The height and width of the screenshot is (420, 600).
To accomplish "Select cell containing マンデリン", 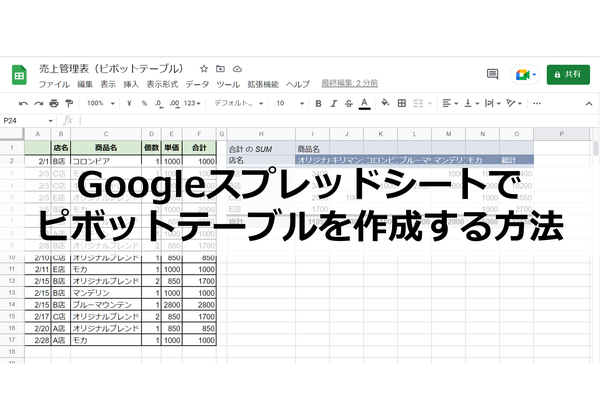I will click(x=106, y=293).
